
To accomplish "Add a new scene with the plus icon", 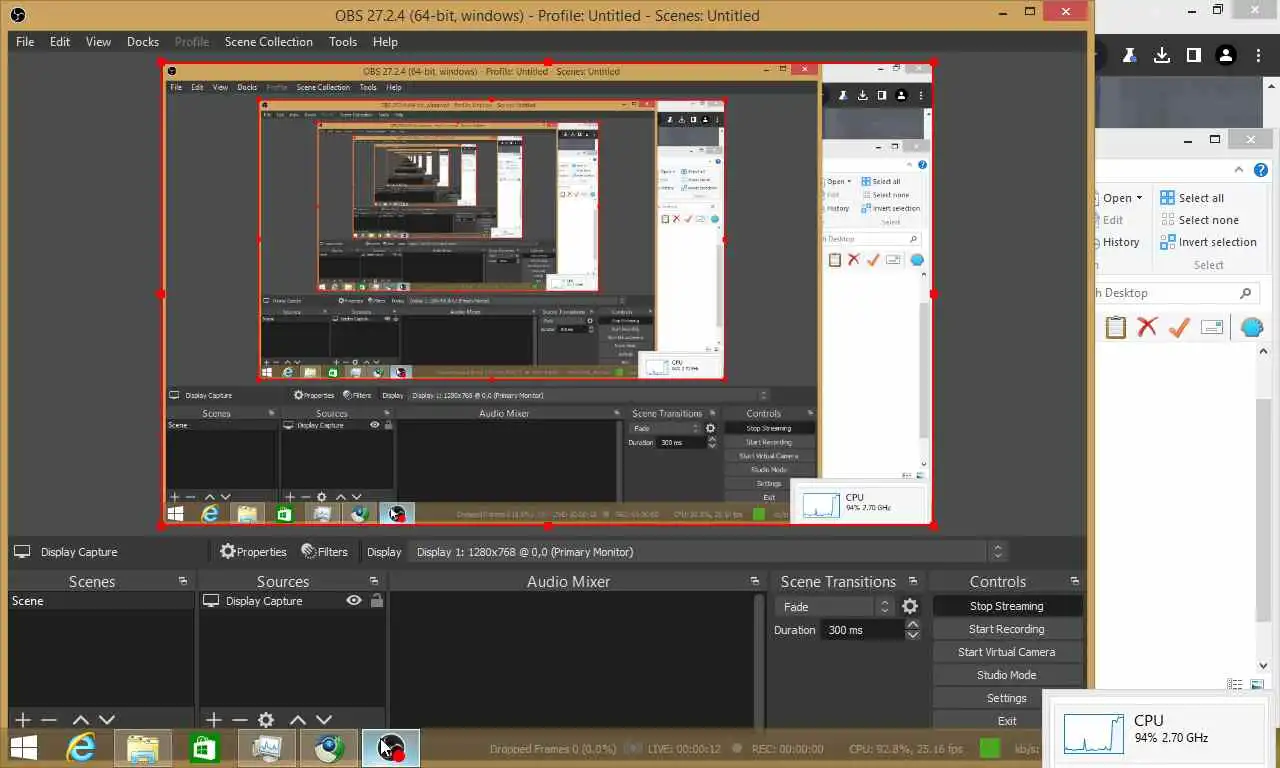I will [23, 719].
